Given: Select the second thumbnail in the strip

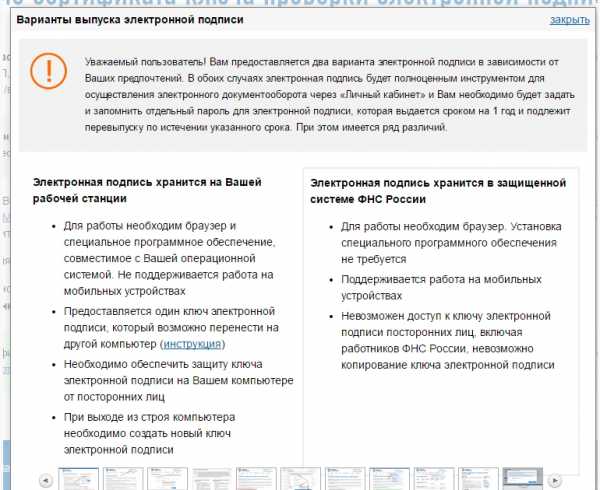Looking at the screenshot, I should (123, 479).
